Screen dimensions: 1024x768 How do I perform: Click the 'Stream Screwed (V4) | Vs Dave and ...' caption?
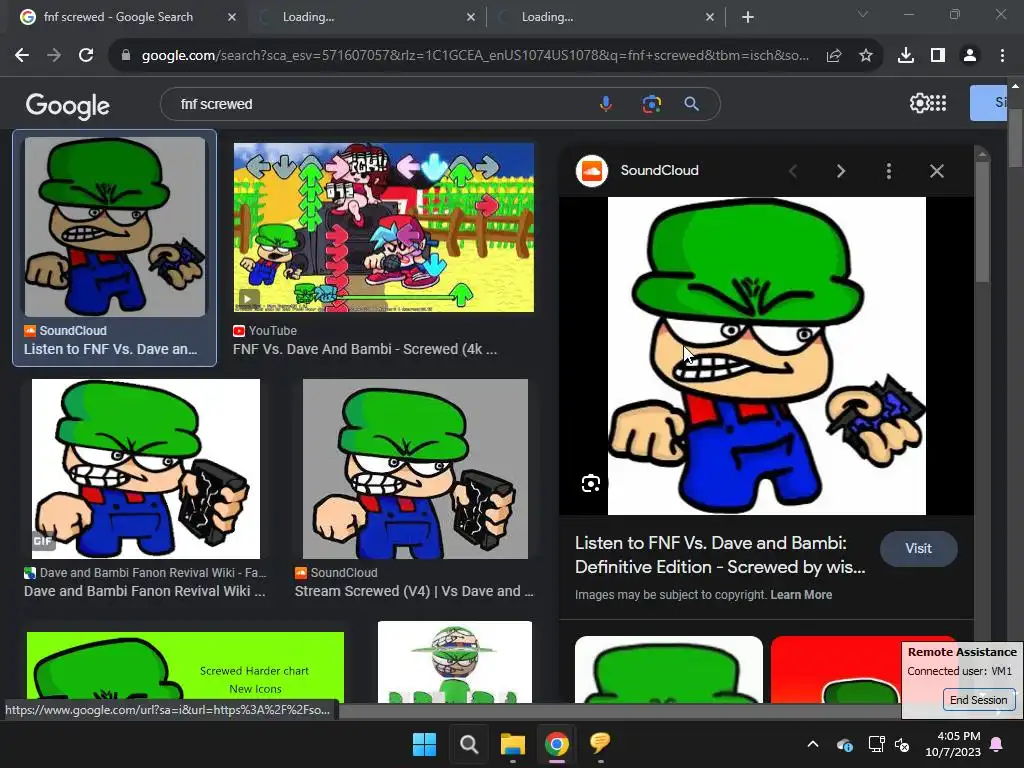point(414,591)
